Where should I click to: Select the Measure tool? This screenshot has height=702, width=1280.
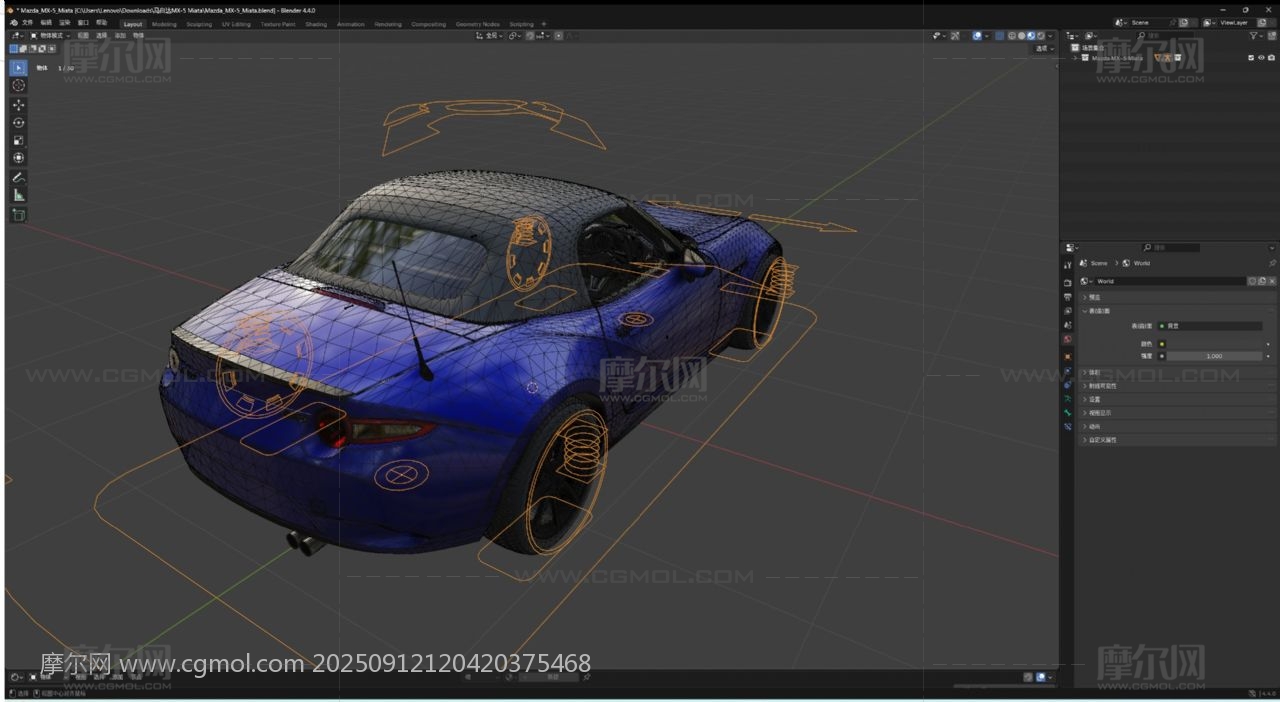point(18,195)
